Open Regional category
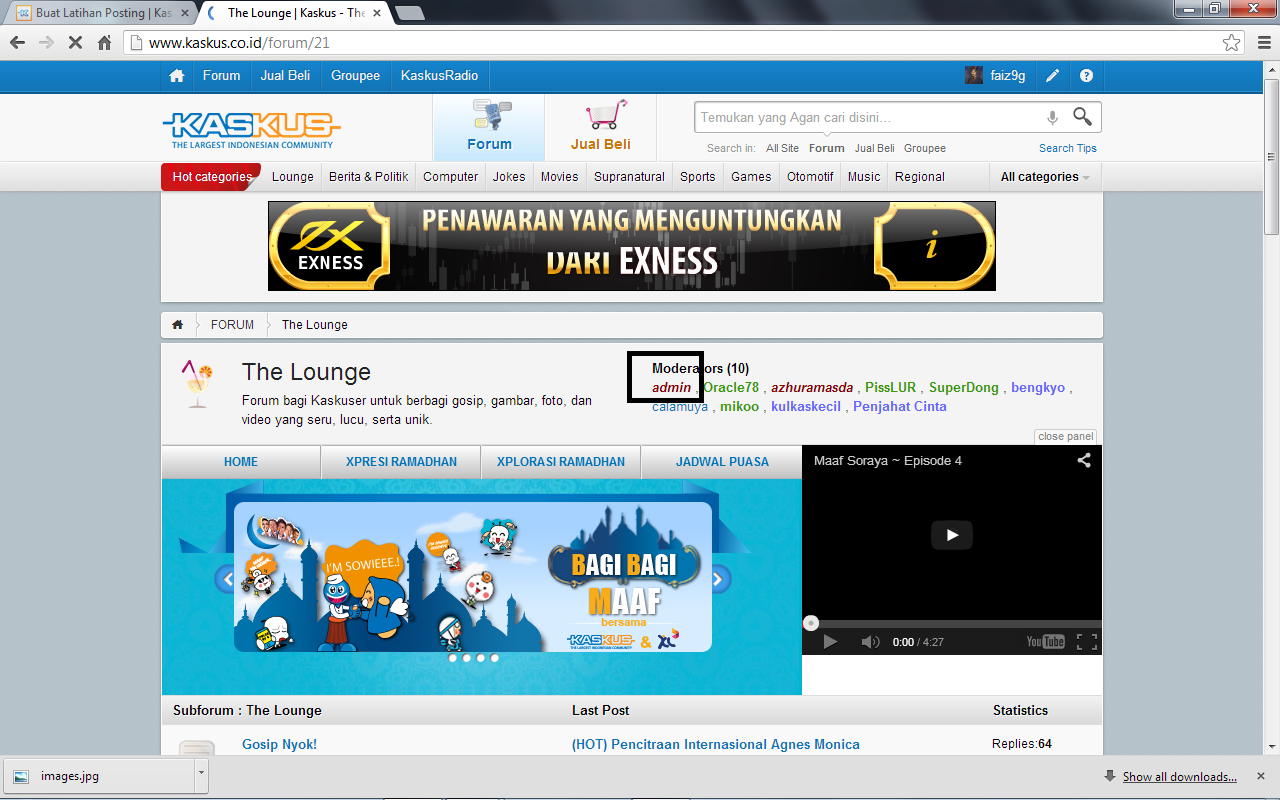The height and width of the screenshot is (800, 1280). pyautogui.click(x=920, y=177)
